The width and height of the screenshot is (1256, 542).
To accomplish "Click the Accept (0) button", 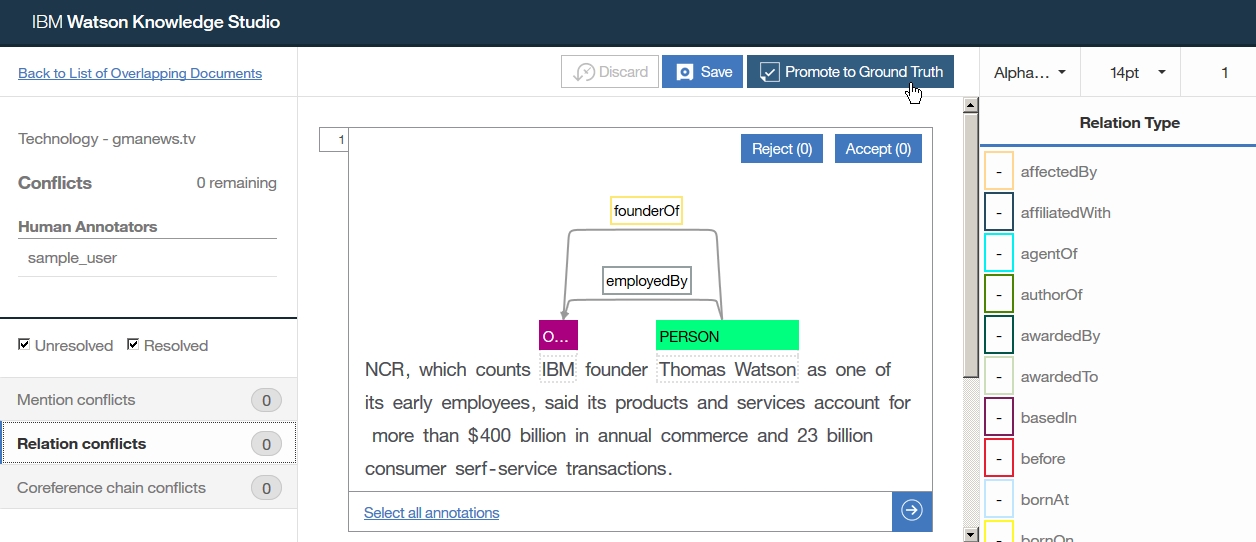I will coord(878,149).
